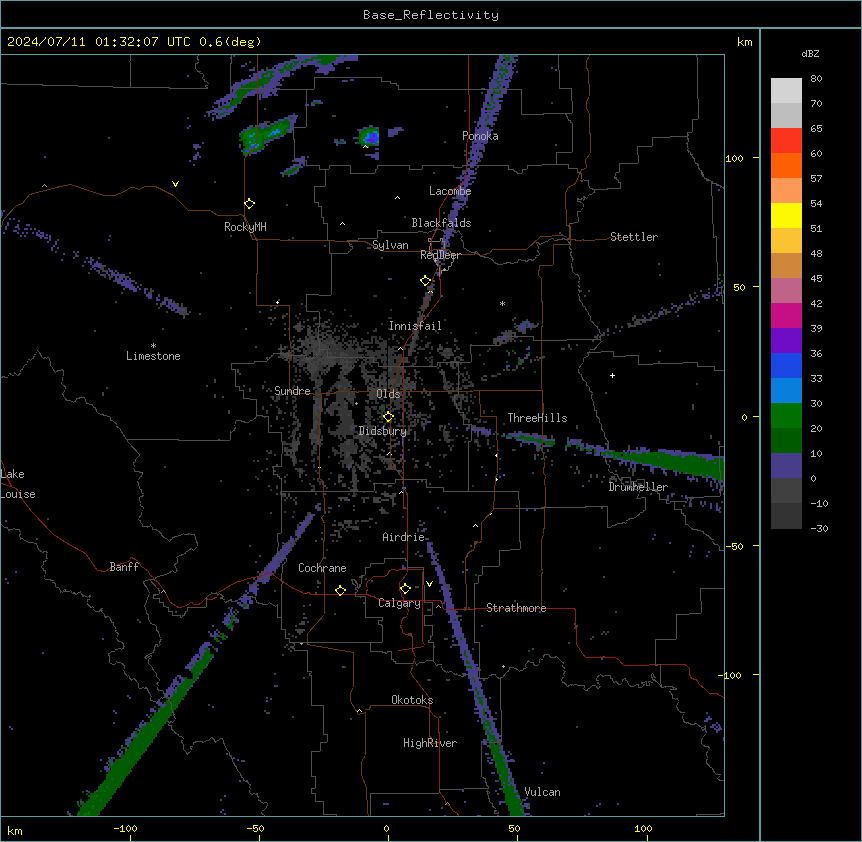Click the Ponoka city label
The width and height of the screenshot is (862, 842).
[x=480, y=136]
